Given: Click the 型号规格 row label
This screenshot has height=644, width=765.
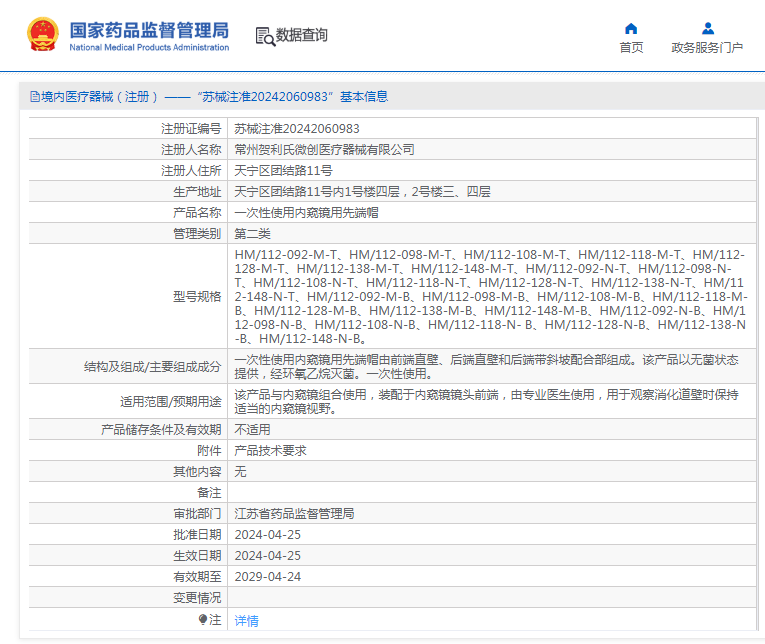Looking at the screenshot, I should coord(197,297).
